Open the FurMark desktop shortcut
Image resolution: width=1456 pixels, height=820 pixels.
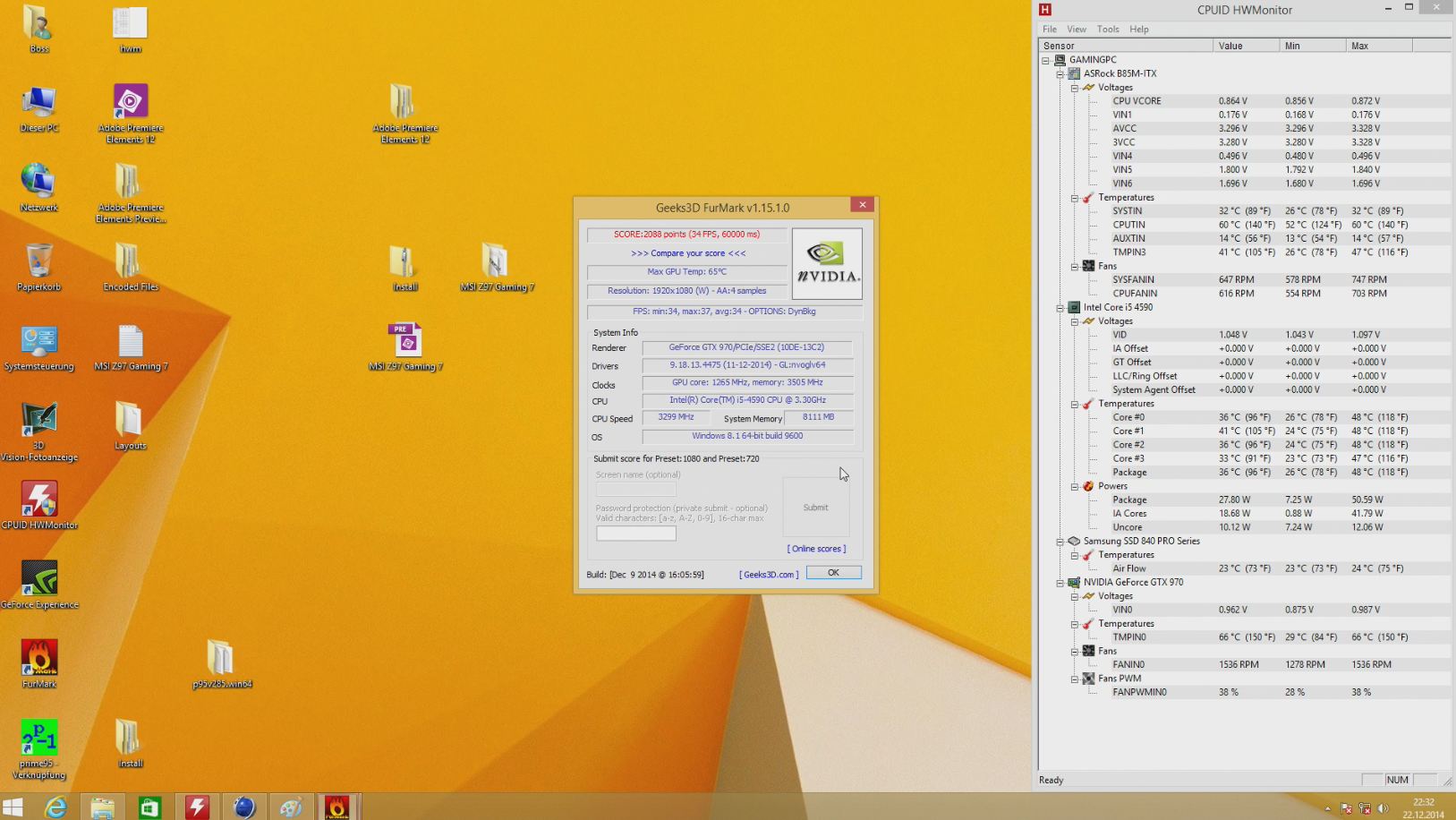(x=39, y=664)
